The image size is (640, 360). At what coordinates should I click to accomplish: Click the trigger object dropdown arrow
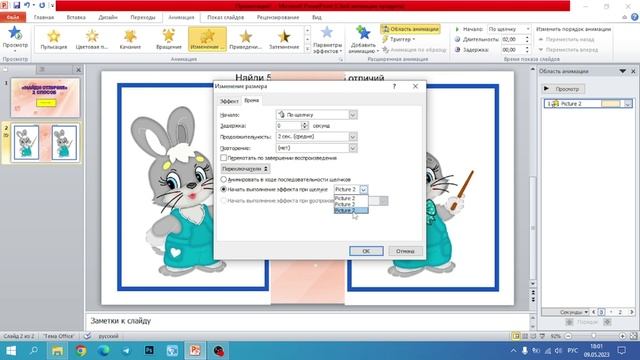pos(363,189)
